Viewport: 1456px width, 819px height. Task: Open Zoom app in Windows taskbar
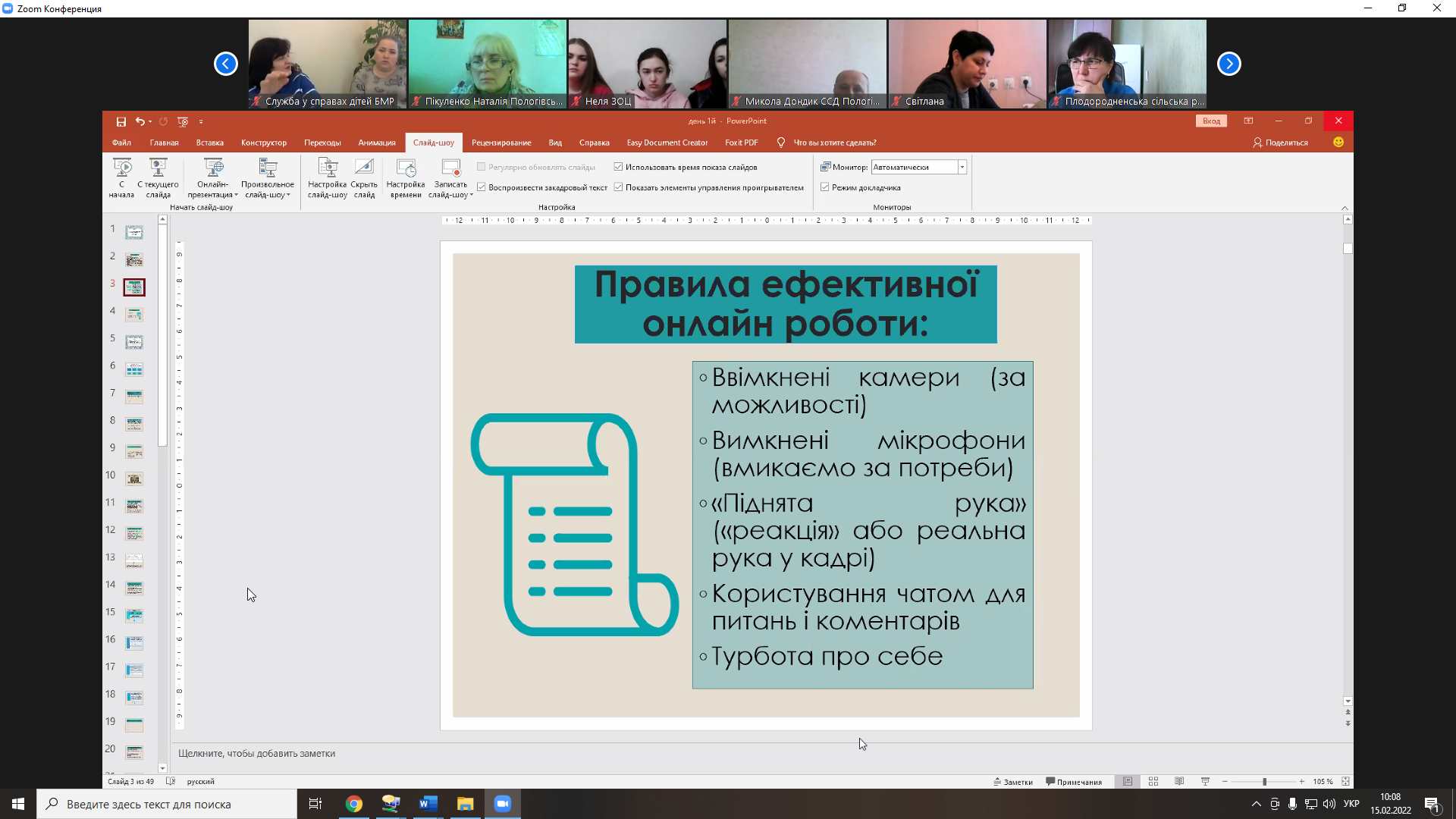coord(502,804)
